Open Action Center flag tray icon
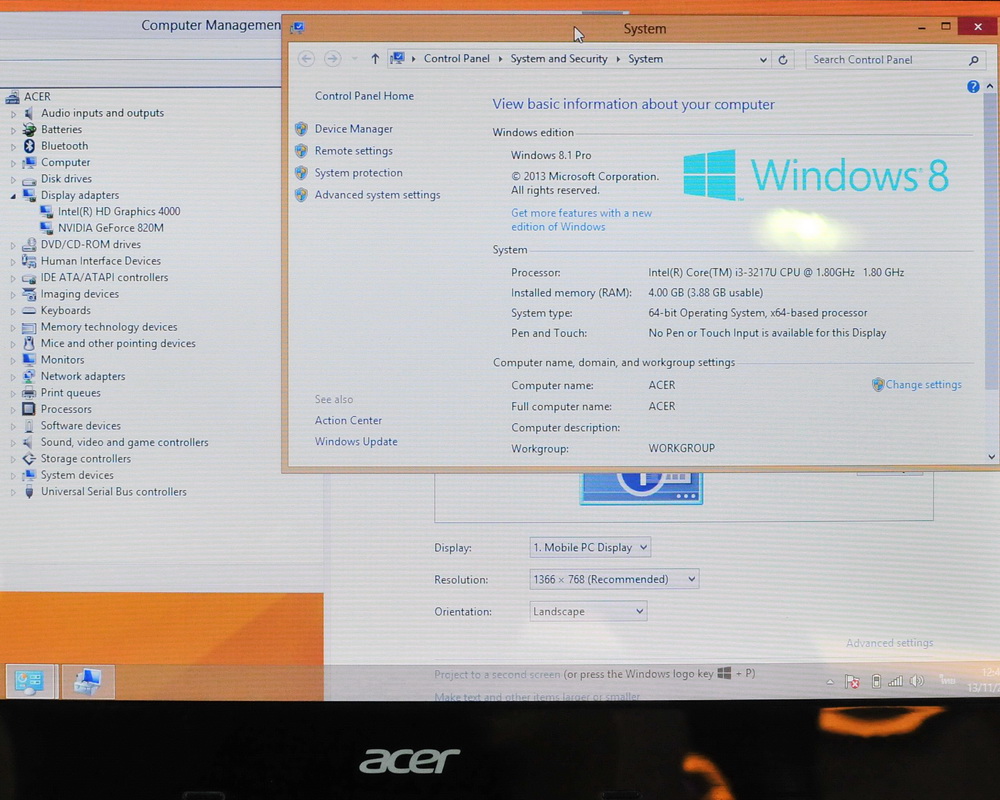1000x800 pixels. 852,682
